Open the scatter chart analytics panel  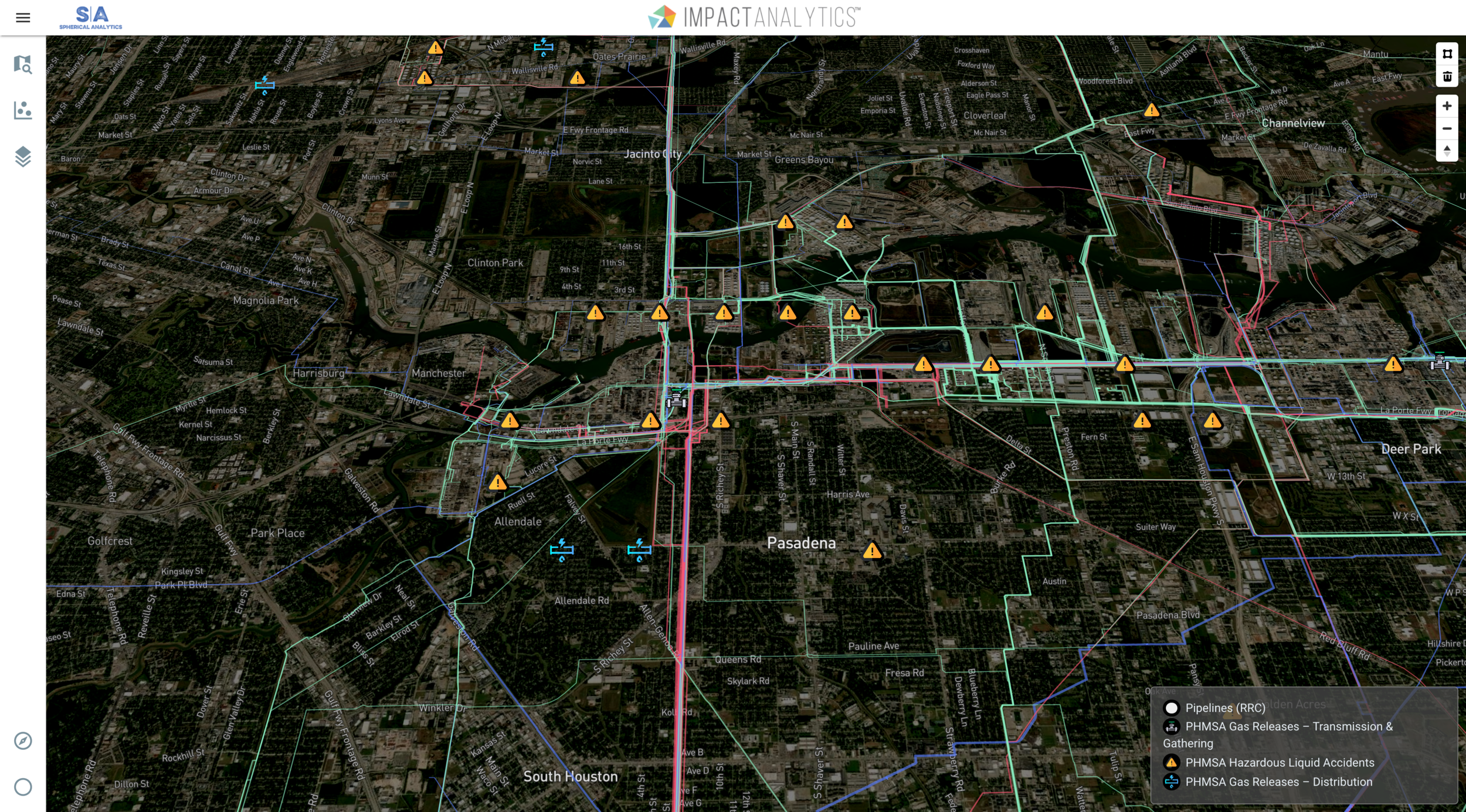point(23,110)
